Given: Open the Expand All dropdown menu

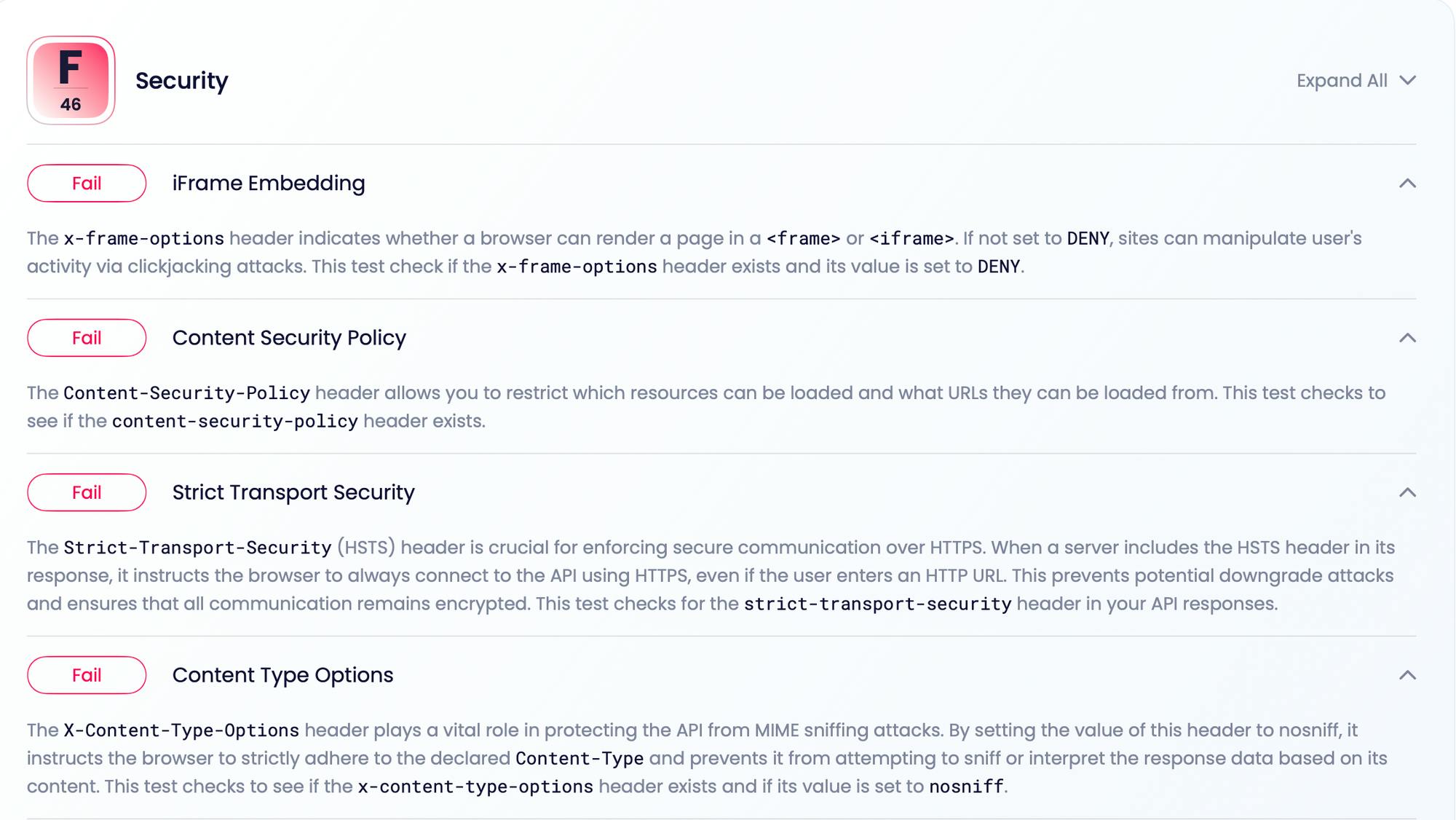Looking at the screenshot, I should [x=1357, y=80].
